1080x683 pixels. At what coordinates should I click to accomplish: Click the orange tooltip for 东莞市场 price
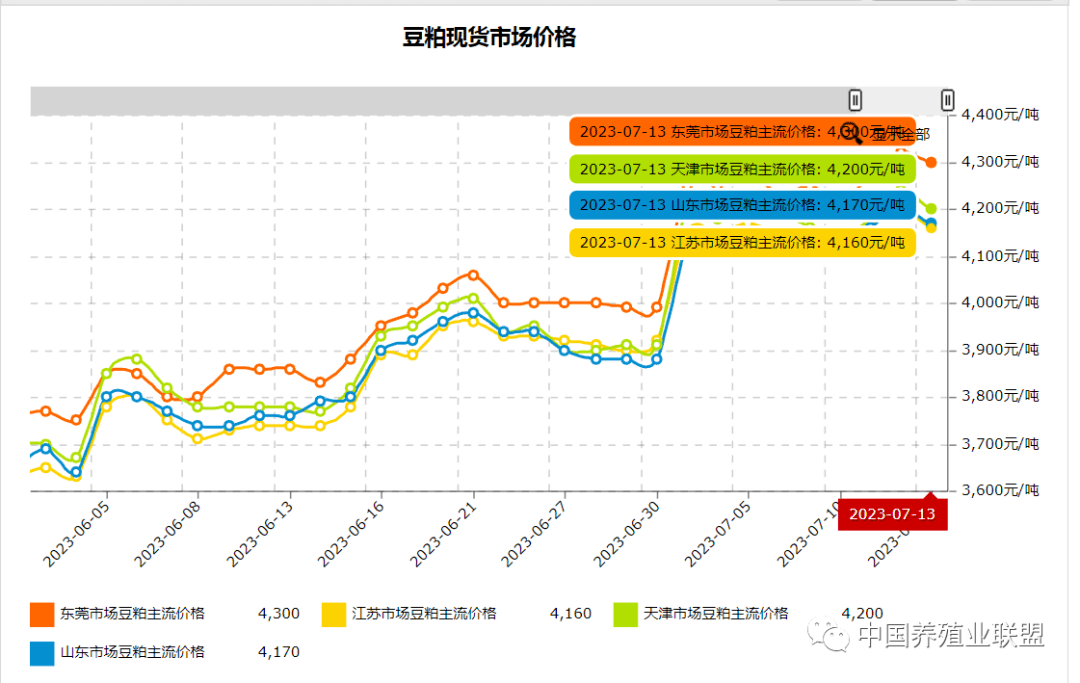[x=742, y=132]
